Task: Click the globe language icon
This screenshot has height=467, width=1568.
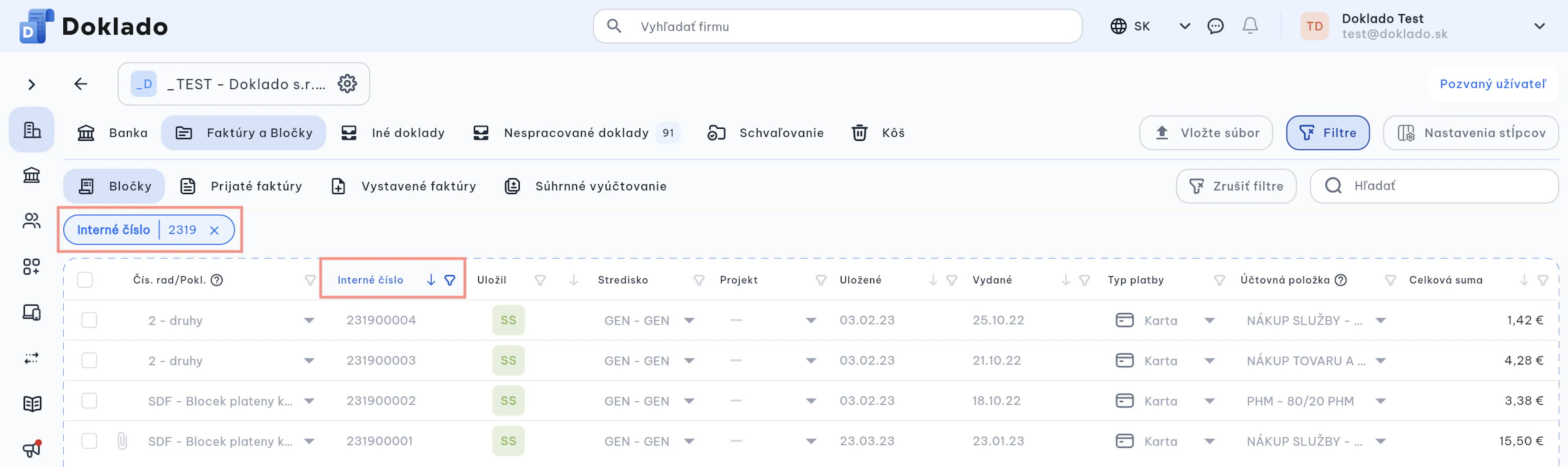Action: click(x=1118, y=26)
